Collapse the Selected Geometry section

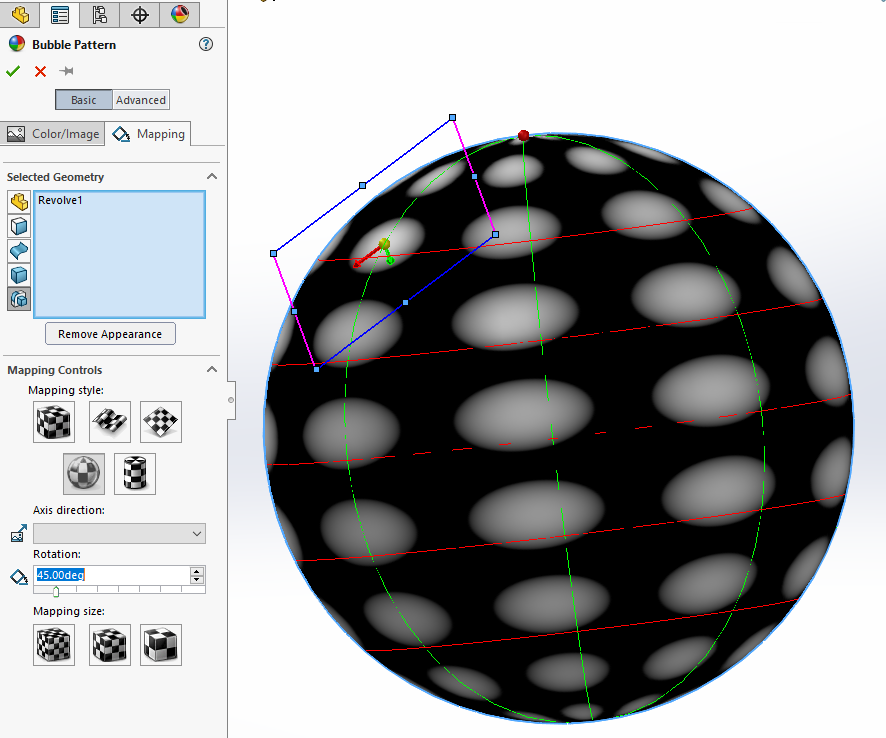(211, 177)
